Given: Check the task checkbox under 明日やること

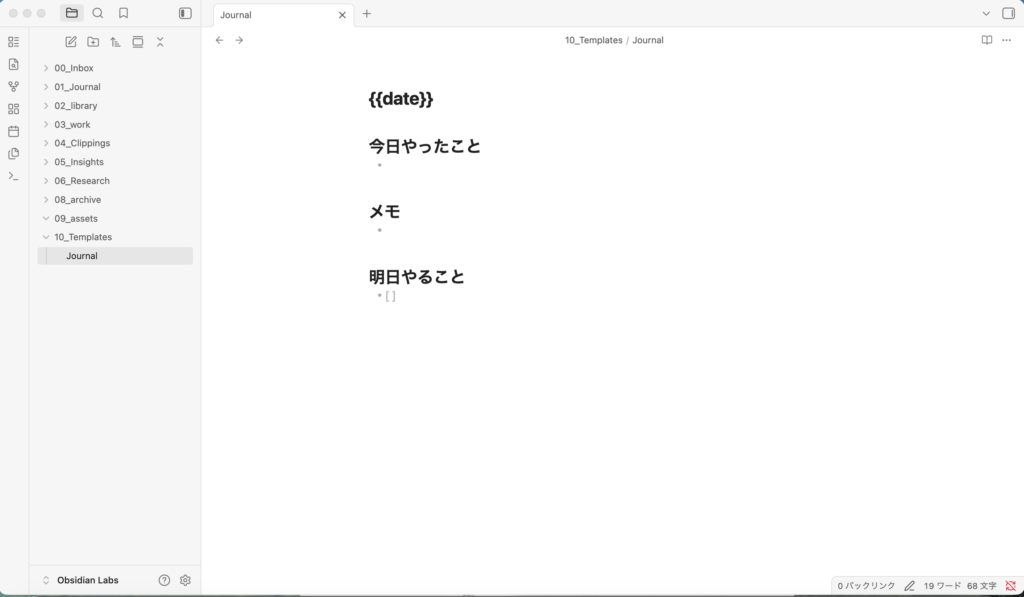Looking at the screenshot, I should [391, 296].
